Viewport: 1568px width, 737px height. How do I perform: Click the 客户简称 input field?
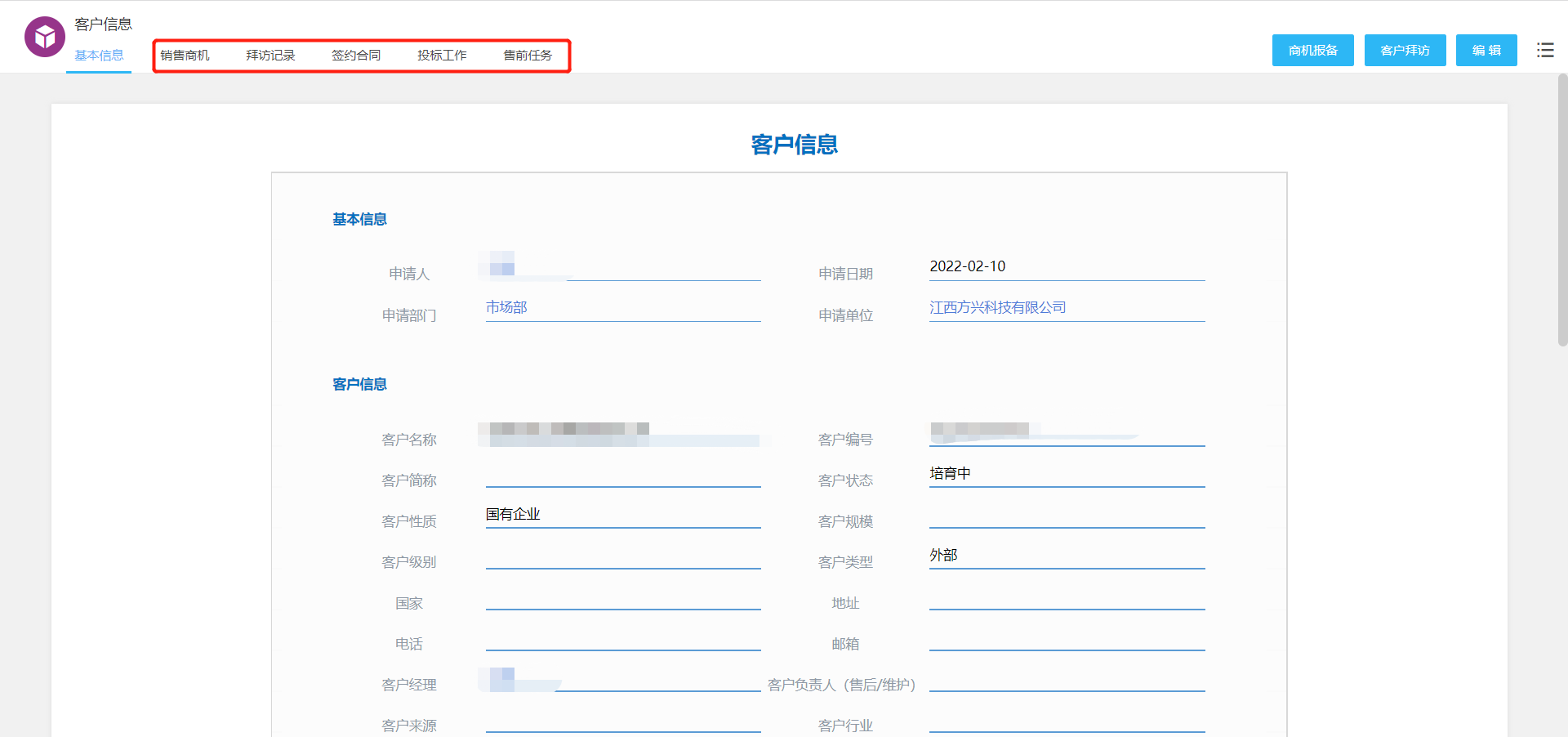[623, 474]
